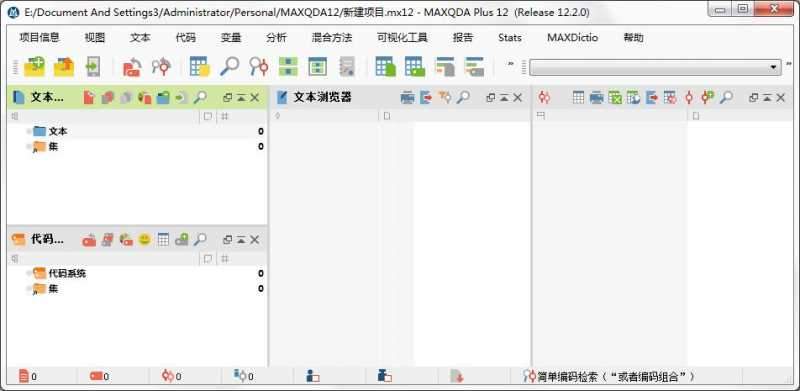Open the Code Relations Browser icon
Screen dimensions: 800x391
(x=415, y=67)
